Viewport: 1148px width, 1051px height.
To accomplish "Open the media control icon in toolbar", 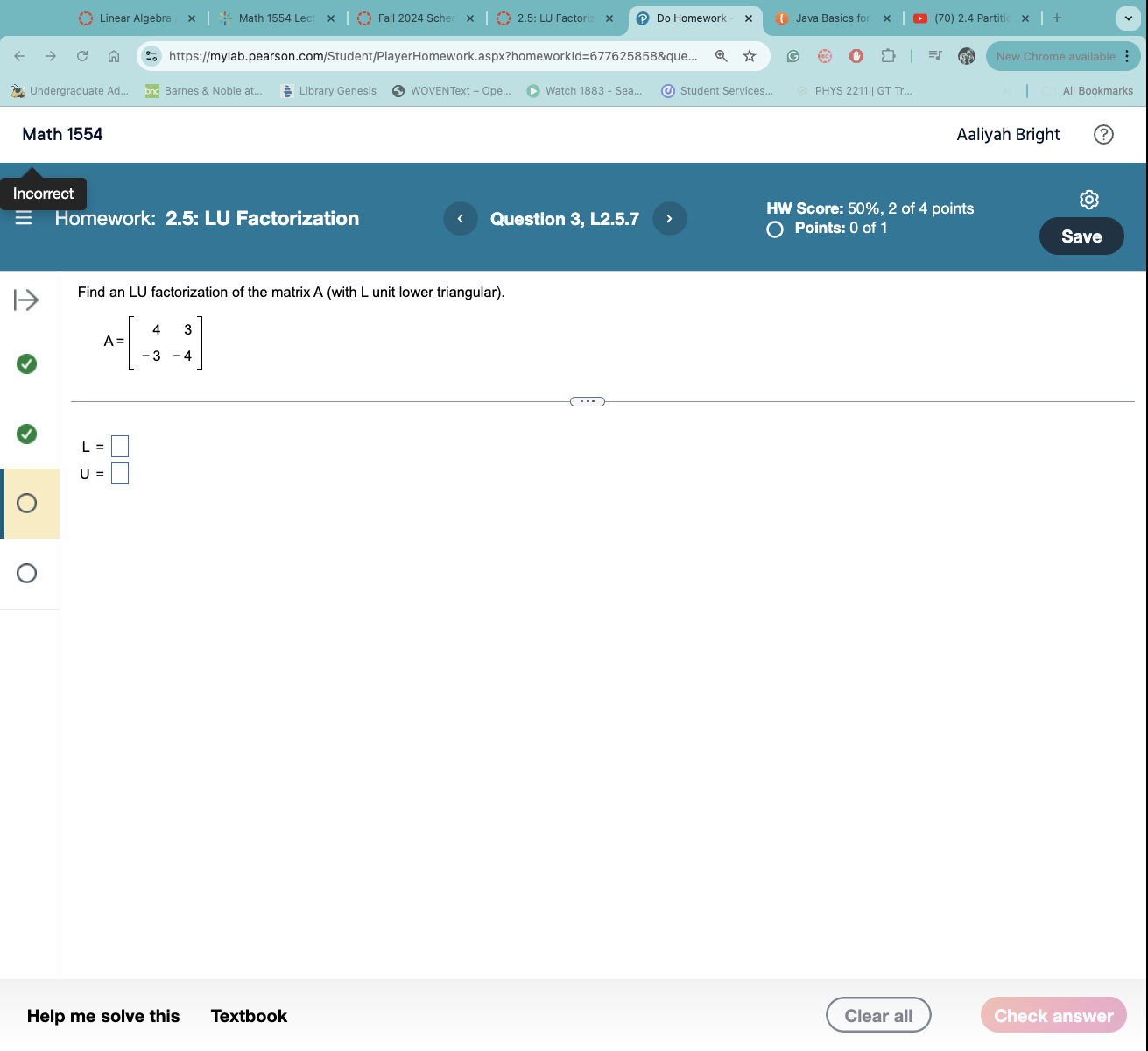I will pos(935,56).
